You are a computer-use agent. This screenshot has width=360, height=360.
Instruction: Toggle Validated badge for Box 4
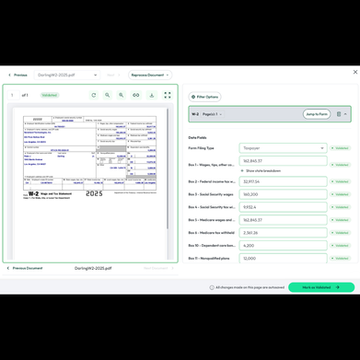[x=340, y=207]
